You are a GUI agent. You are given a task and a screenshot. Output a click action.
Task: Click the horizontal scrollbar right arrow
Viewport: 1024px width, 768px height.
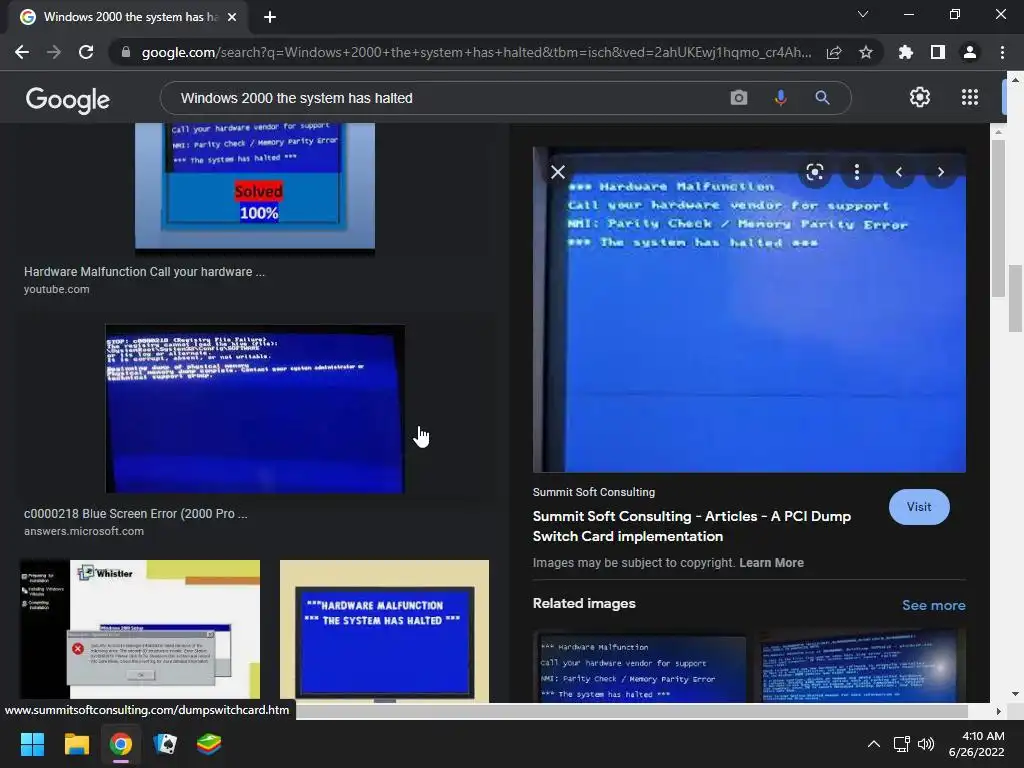(998, 711)
